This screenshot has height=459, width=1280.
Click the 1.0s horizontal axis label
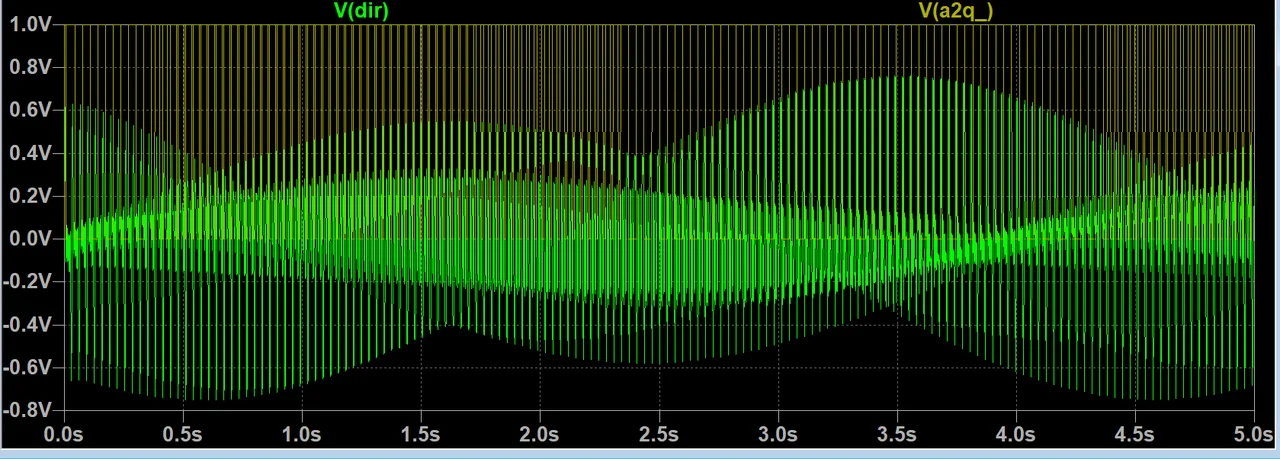(x=302, y=435)
